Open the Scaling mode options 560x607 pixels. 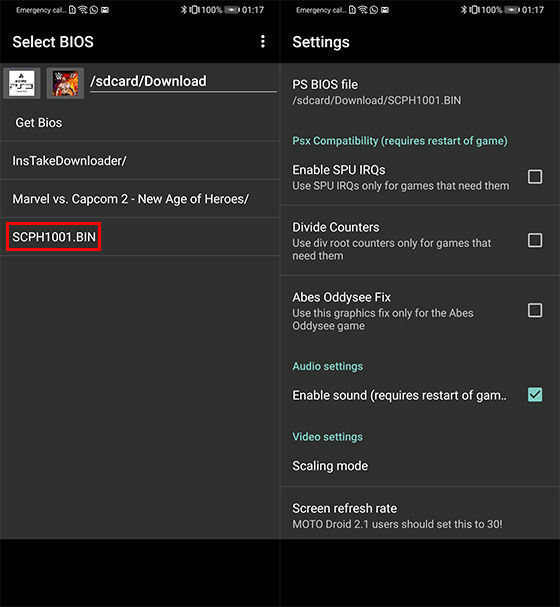pos(420,466)
